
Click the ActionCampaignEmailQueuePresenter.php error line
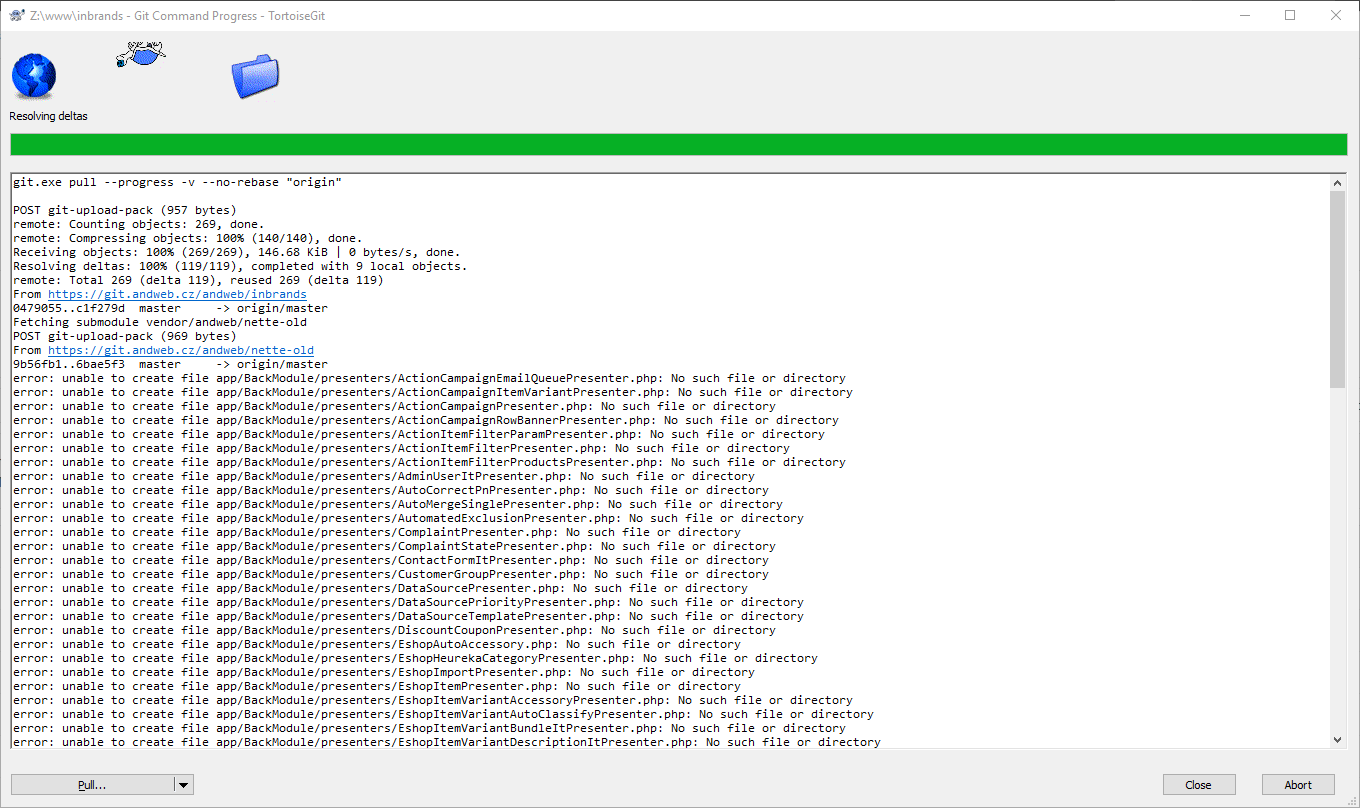tap(429, 379)
